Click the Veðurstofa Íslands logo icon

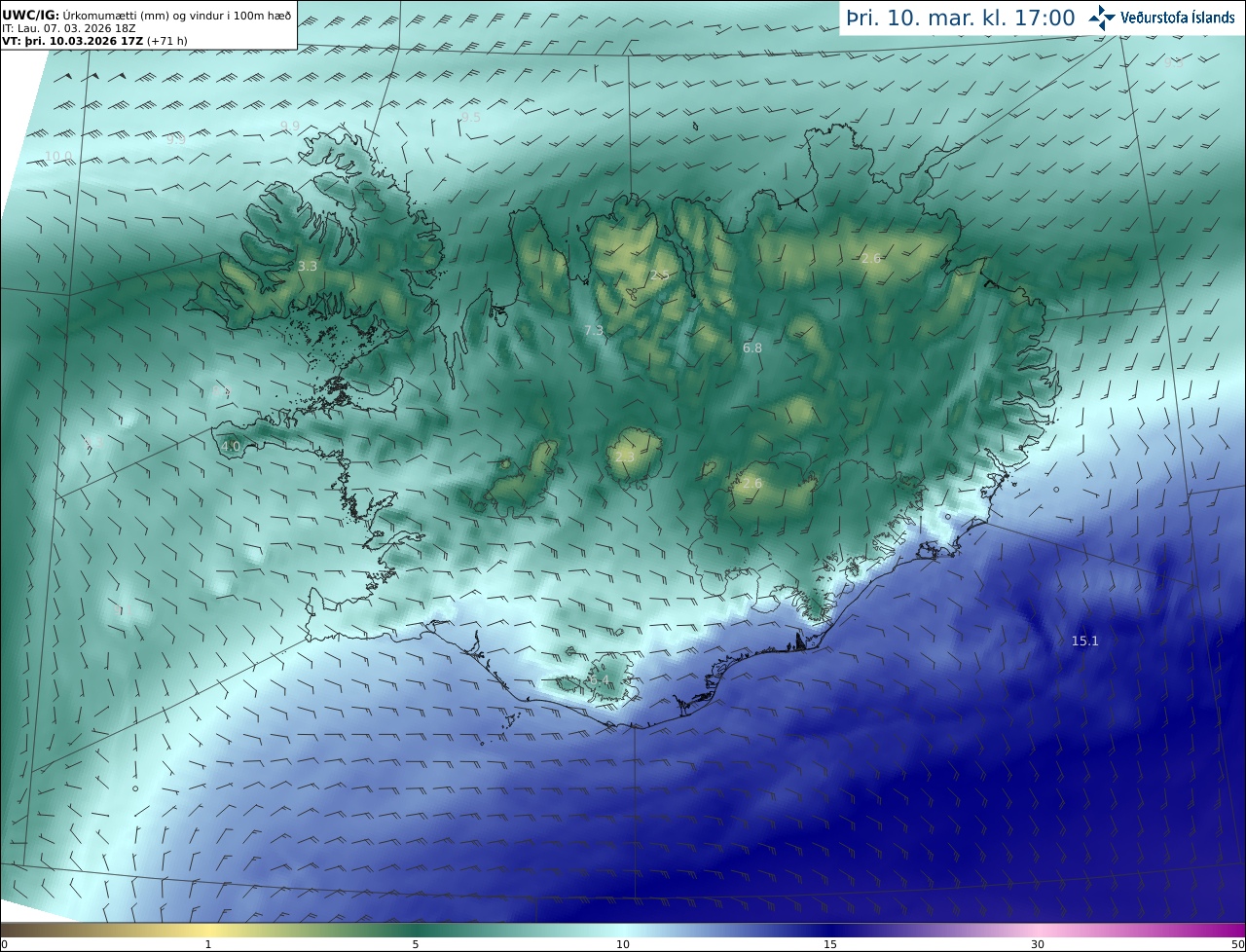1102,18
